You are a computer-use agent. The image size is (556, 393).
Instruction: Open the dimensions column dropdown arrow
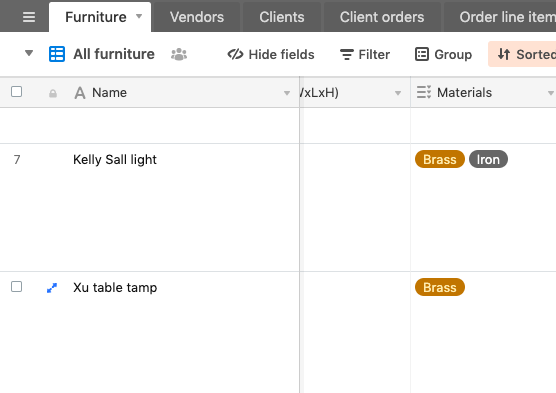(x=398, y=93)
